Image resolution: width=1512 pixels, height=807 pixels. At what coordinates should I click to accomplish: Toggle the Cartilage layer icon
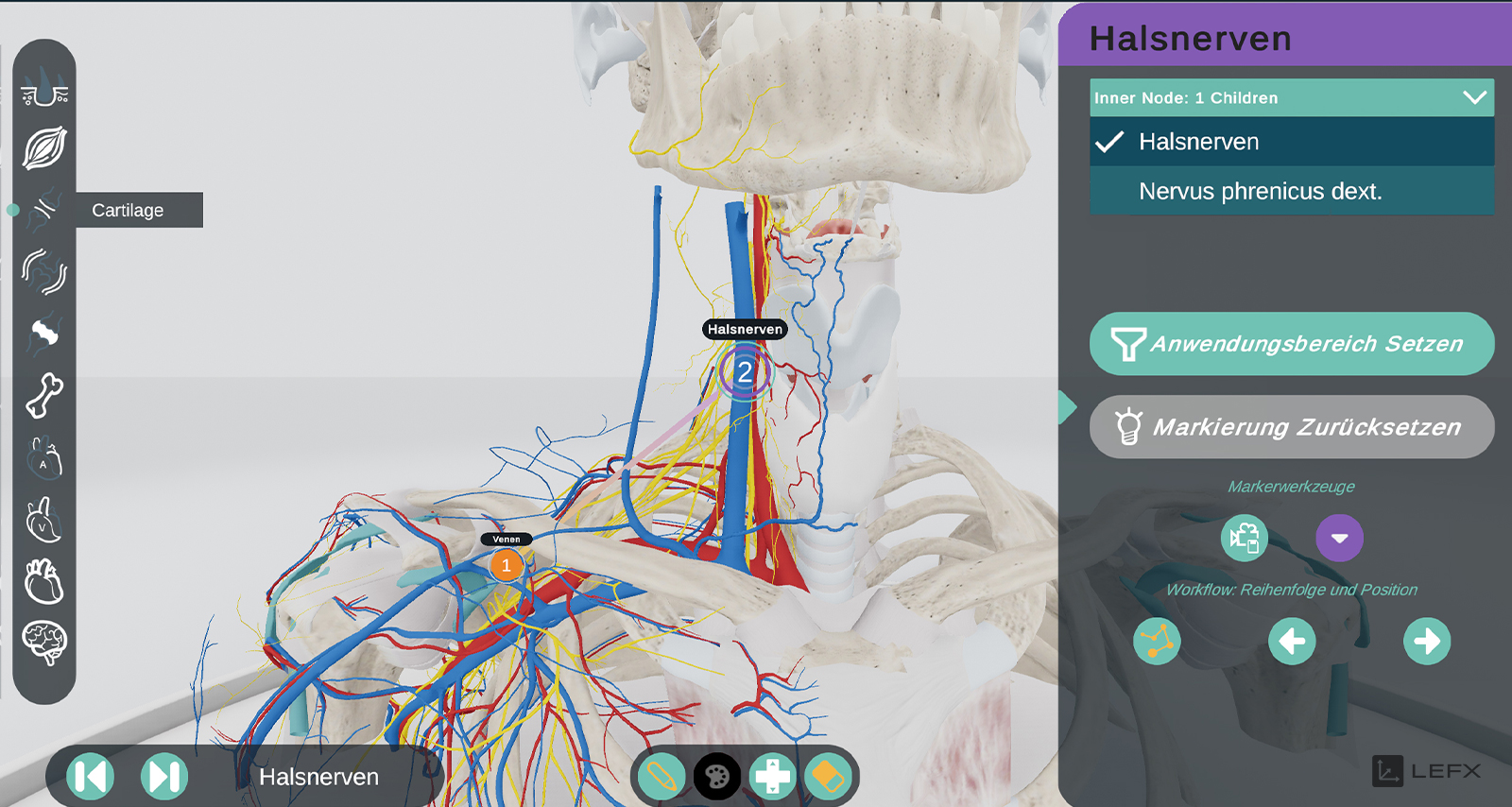pyautogui.click(x=44, y=210)
